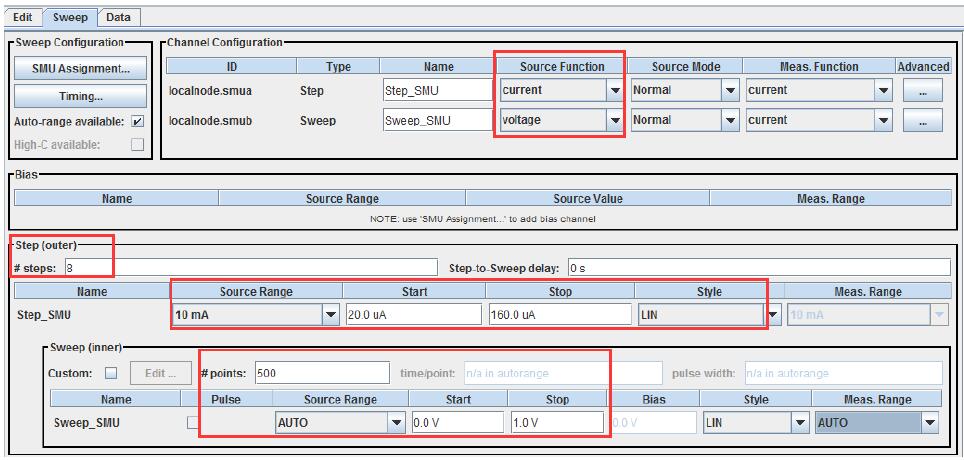Open Source Mode dropdown for Step_SMU channel
The image size is (964, 460).
click(x=729, y=90)
